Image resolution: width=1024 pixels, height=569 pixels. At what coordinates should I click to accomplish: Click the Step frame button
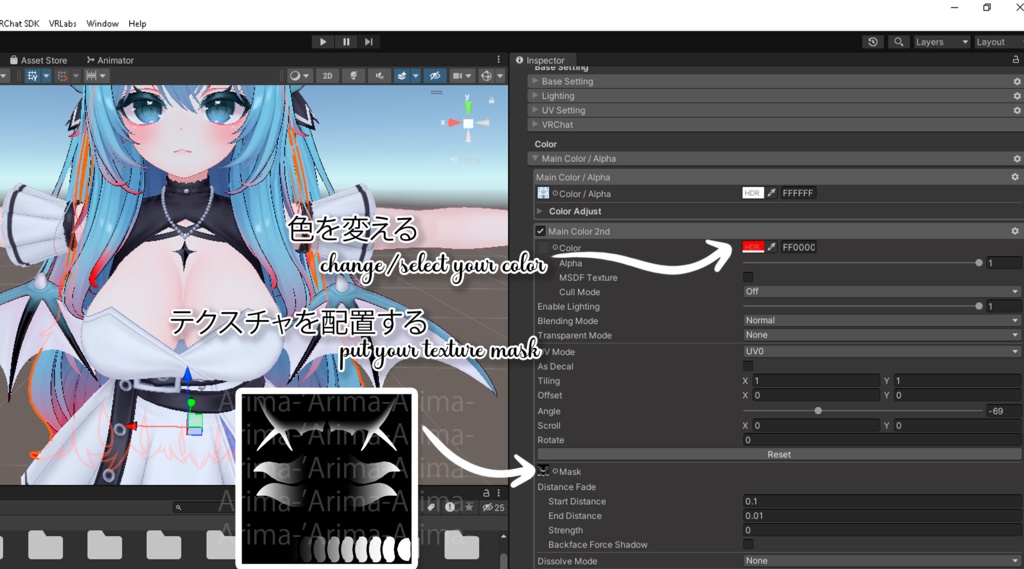pos(369,42)
